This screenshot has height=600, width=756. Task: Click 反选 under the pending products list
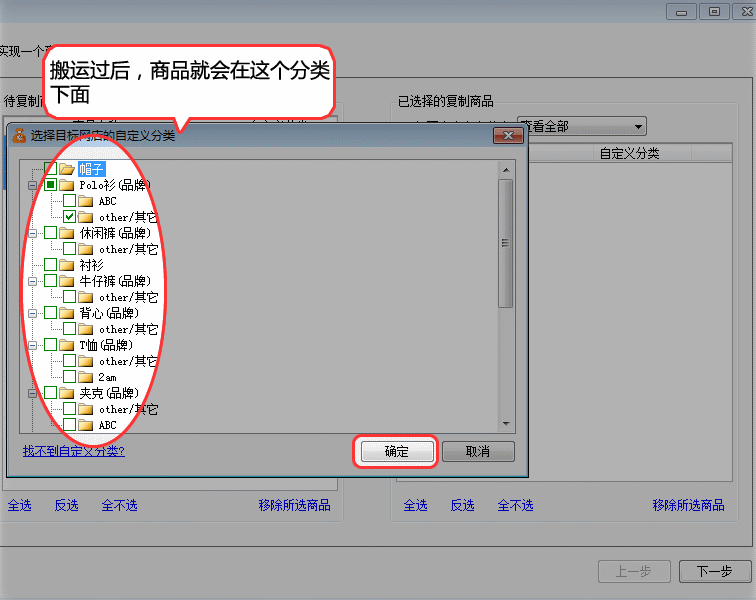click(67, 505)
